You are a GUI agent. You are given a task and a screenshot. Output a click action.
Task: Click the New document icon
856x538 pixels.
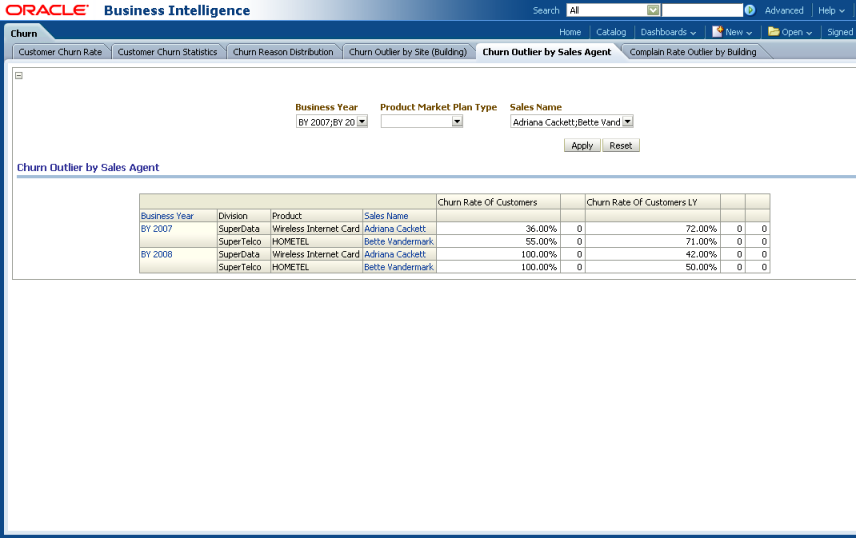click(x=717, y=32)
